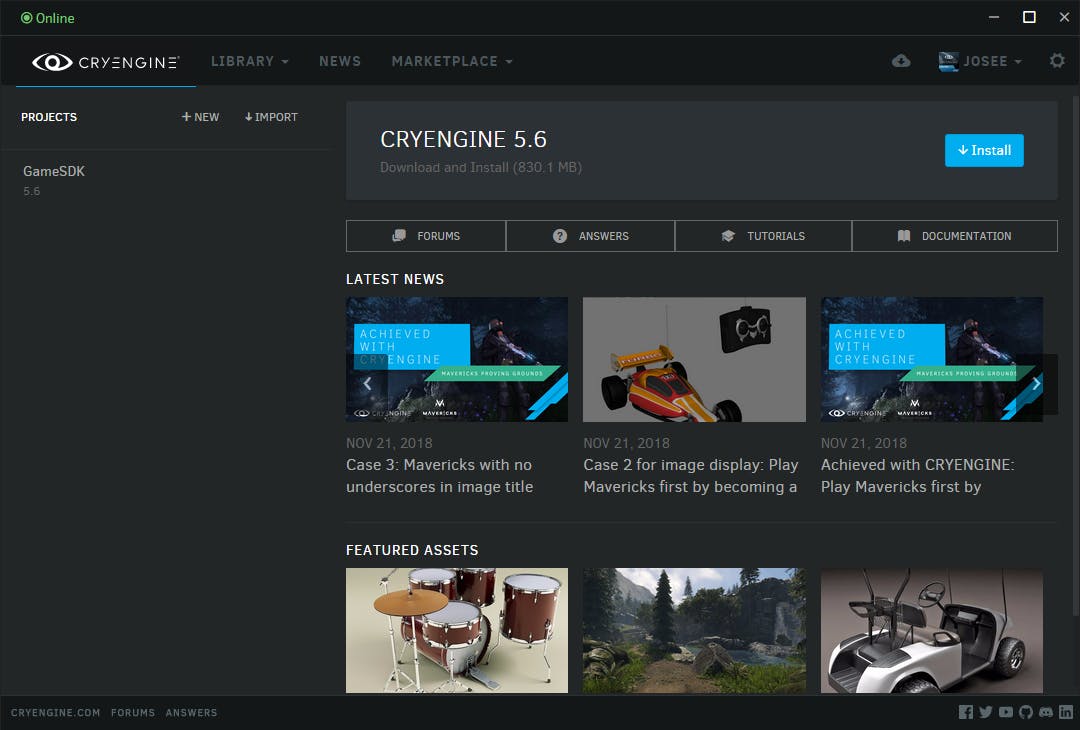Screen dimensions: 1080x730
Task: Open FORUMS footer link
Action: tap(133, 713)
